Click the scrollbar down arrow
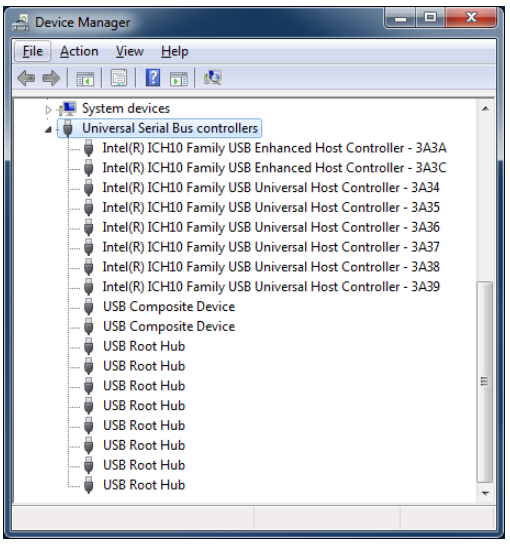This screenshot has width=510, height=544. pyautogui.click(x=485, y=493)
